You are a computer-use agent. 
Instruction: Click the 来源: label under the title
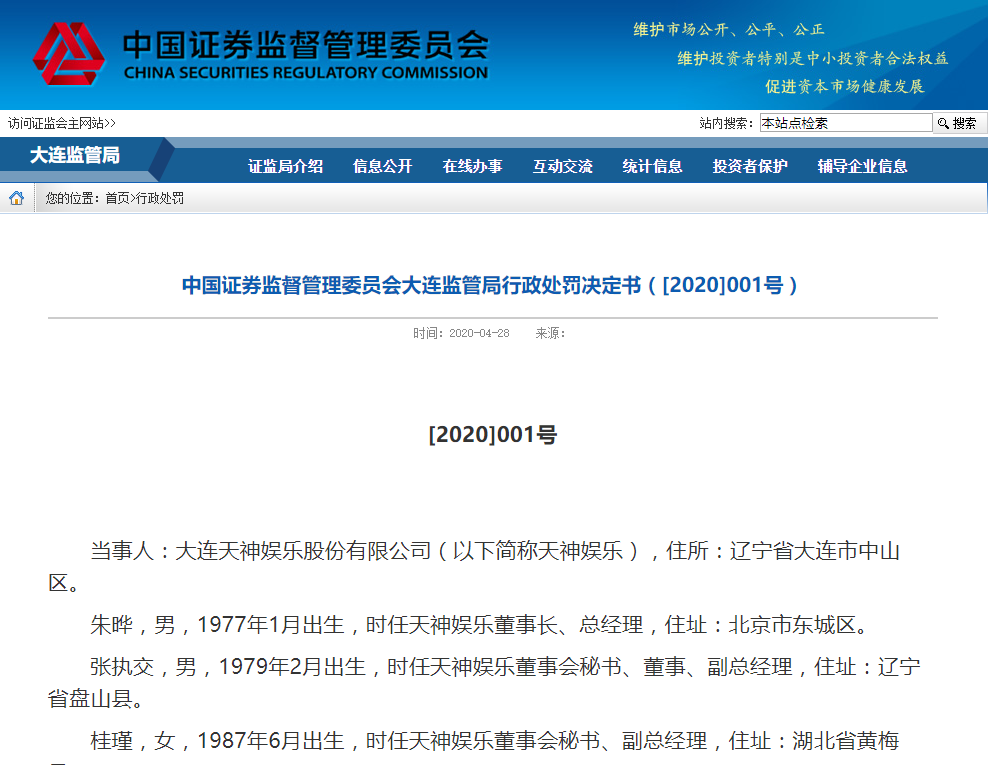point(550,333)
